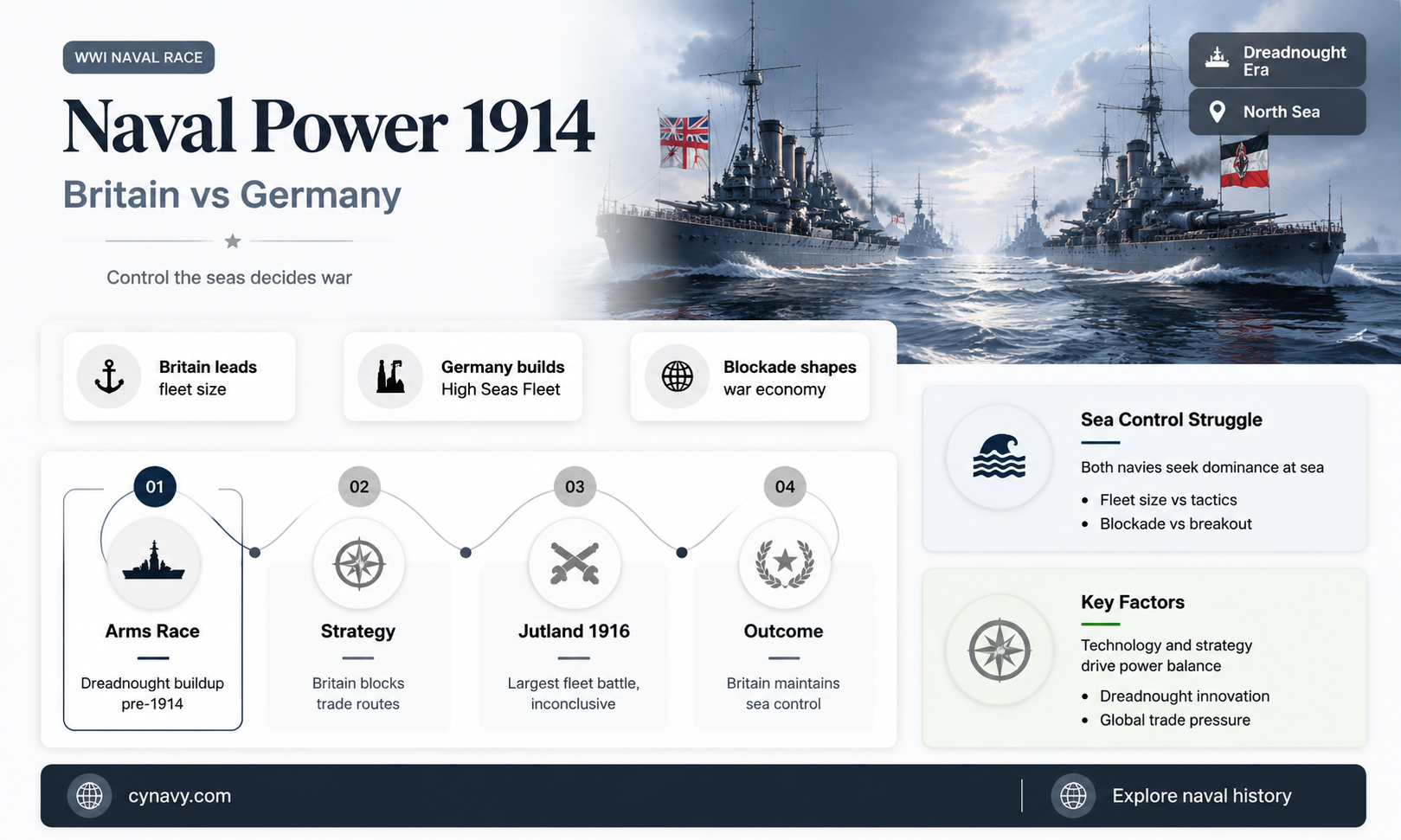The height and width of the screenshot is (840, 1401).
Task: Click the Naval Power 1914 title
Action: 329,126
